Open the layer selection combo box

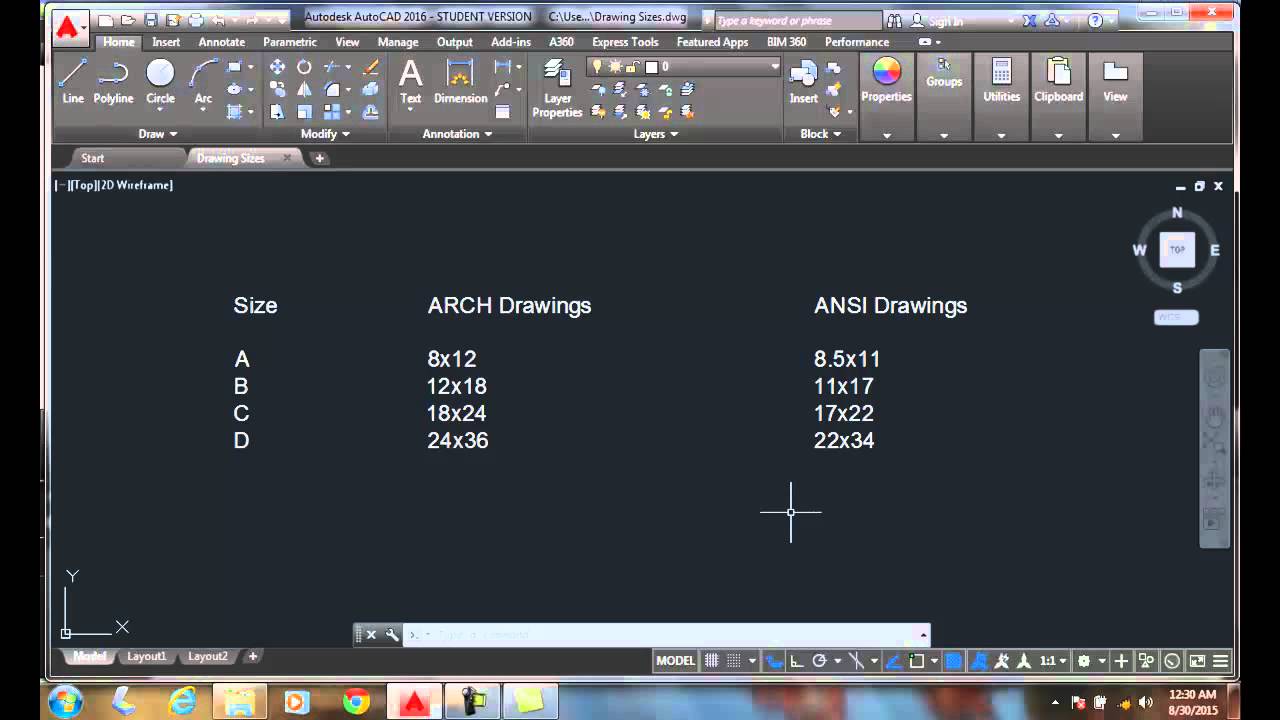[x=684, y=67]
